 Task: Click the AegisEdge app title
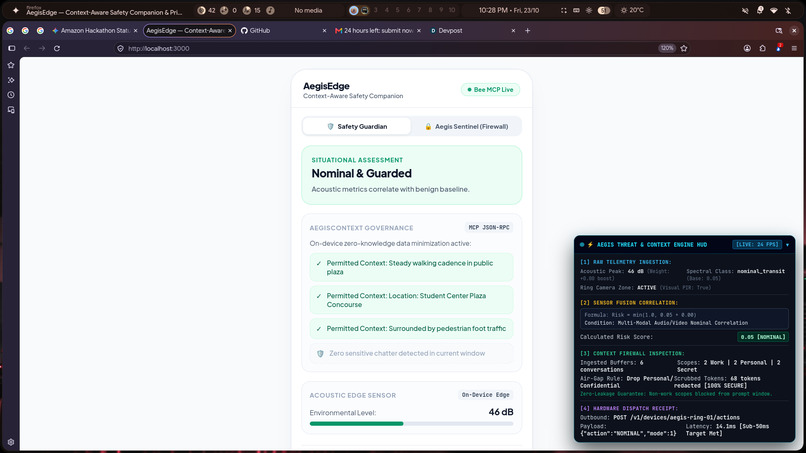pos(326,86)
